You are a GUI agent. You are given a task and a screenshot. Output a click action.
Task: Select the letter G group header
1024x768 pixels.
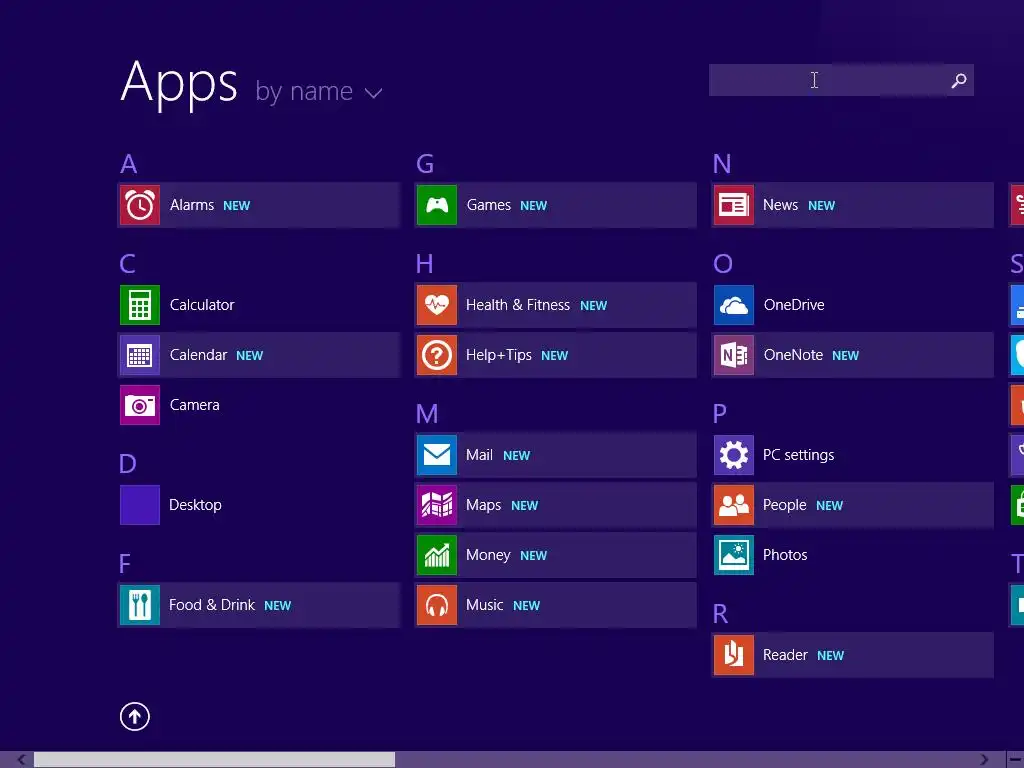click(x=425, y=164)
